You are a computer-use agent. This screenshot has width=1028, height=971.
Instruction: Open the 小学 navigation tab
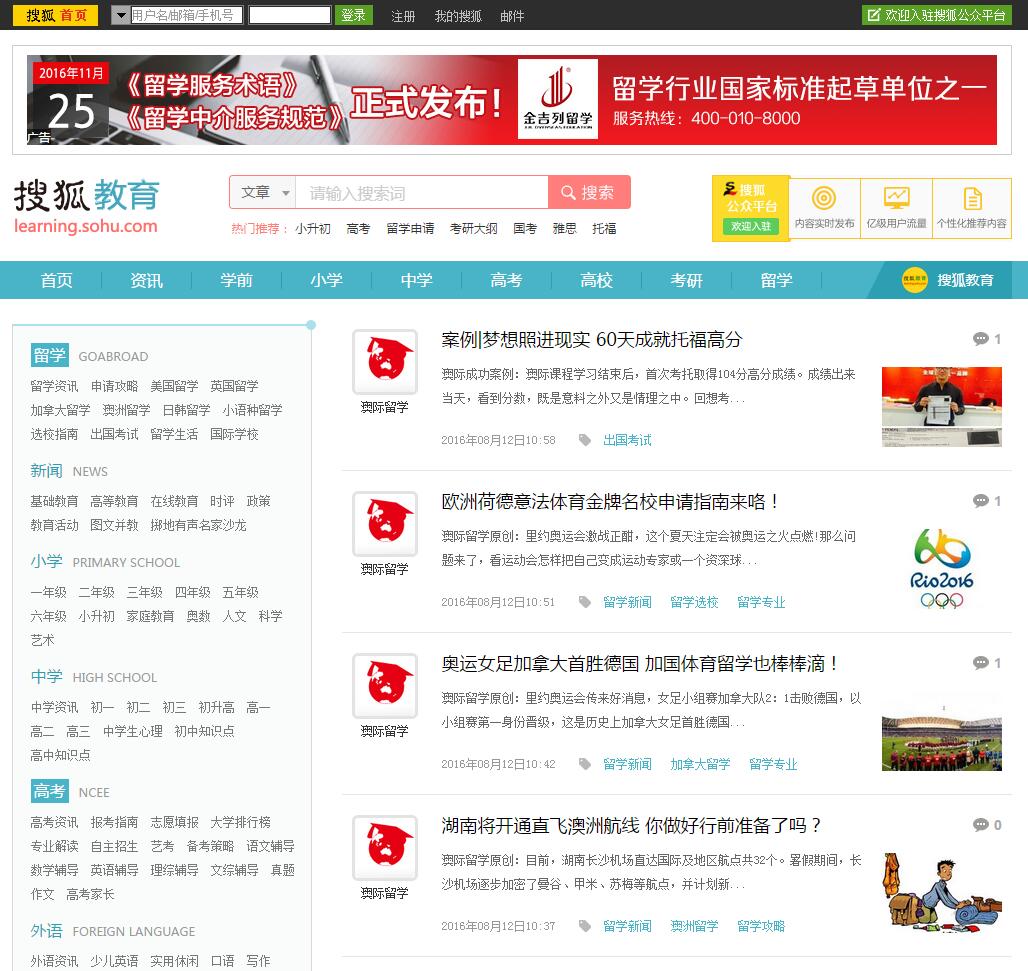pos(326,281)
